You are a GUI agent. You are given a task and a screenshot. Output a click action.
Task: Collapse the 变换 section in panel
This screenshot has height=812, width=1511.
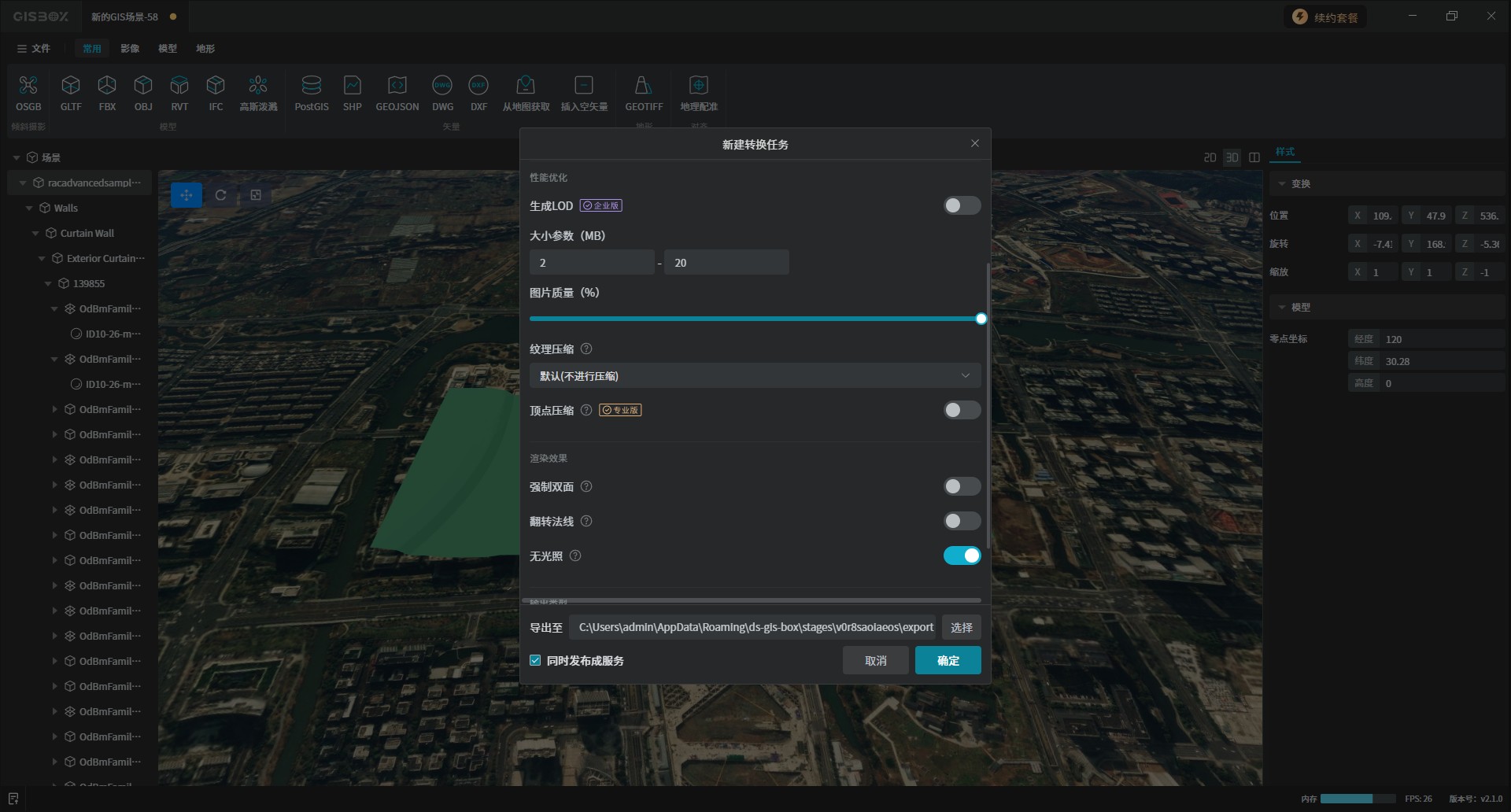click(1282, 184)
